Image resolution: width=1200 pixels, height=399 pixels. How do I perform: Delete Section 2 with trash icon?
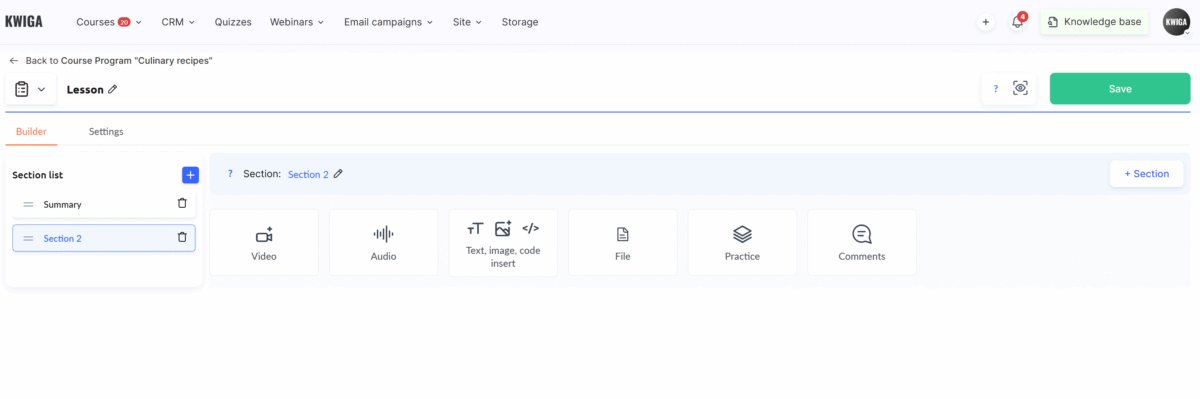click(x=182, y=238)
